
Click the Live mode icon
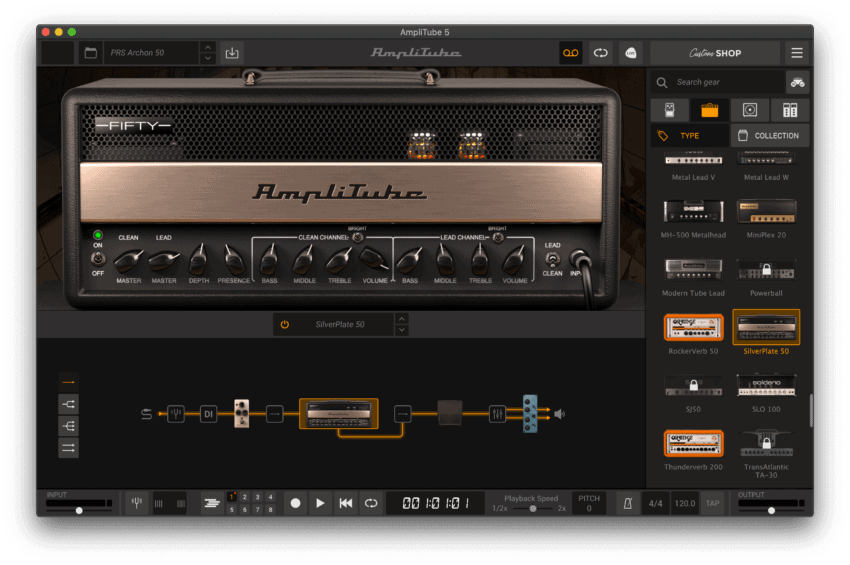(630, 53)
